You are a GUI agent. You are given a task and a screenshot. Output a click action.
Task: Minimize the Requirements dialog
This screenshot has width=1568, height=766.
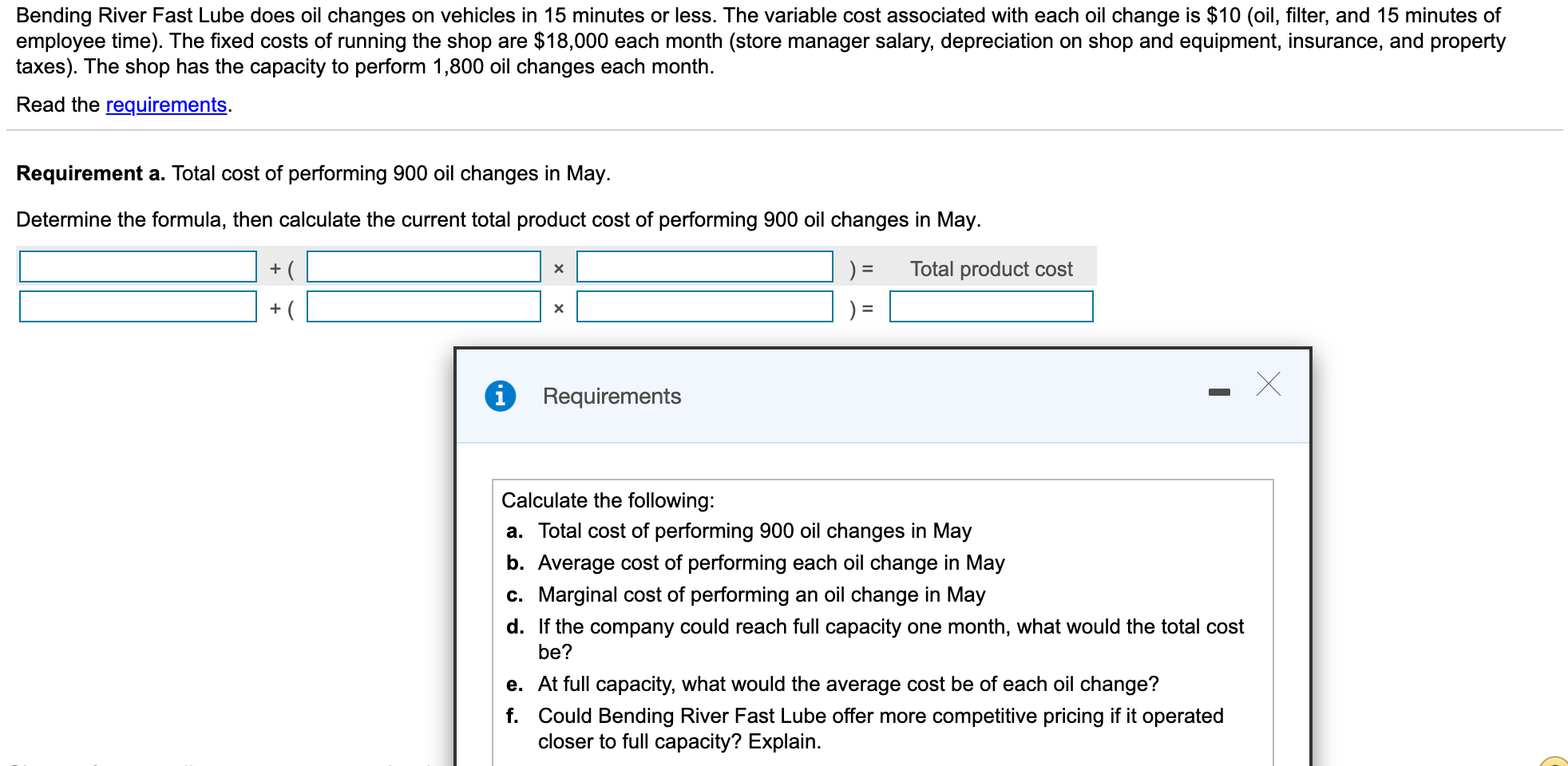click(x=1219, y=392)
